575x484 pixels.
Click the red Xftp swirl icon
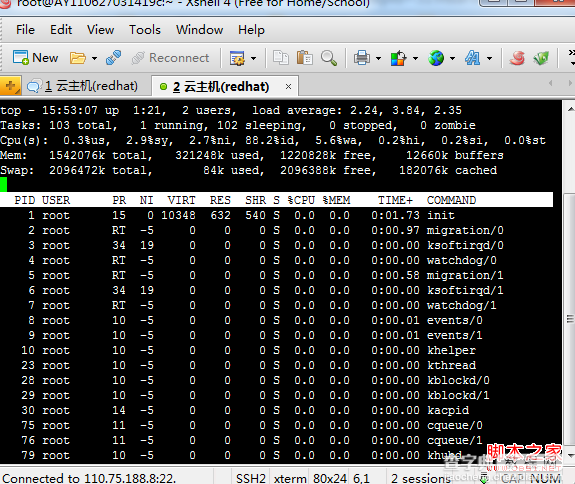(517, 58)
